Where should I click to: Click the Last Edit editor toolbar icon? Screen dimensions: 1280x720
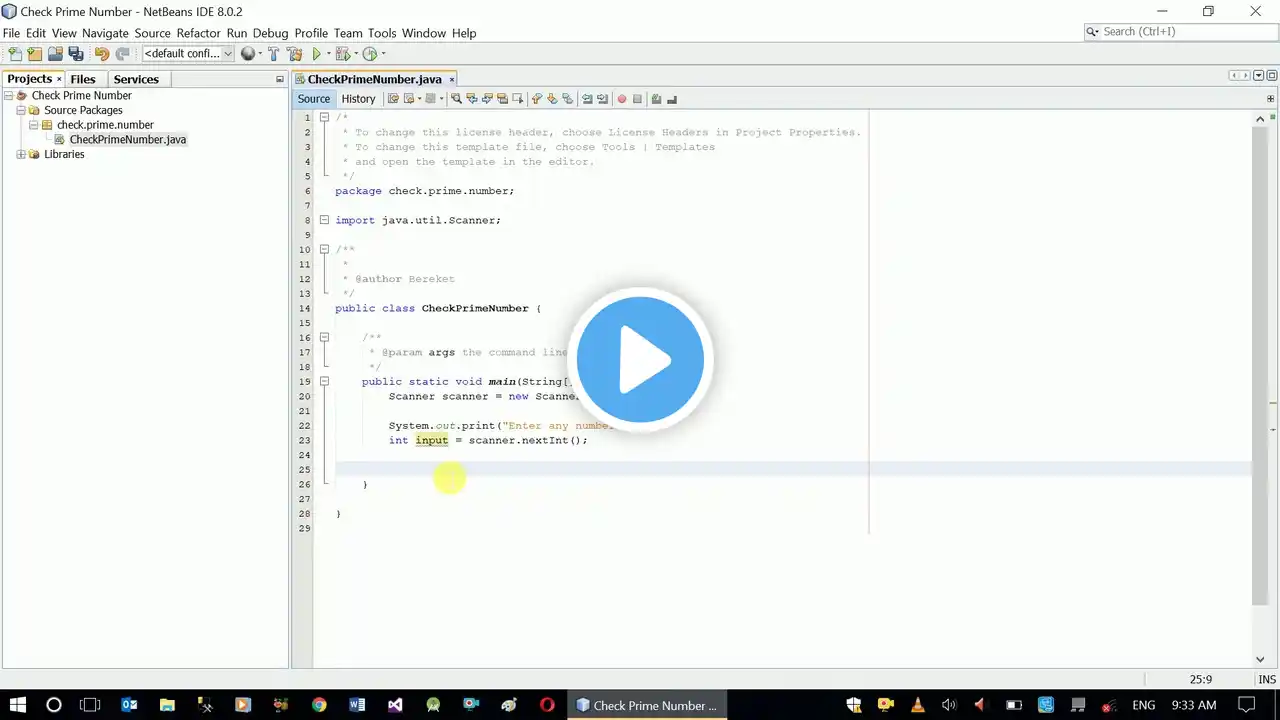click(393, 99)
